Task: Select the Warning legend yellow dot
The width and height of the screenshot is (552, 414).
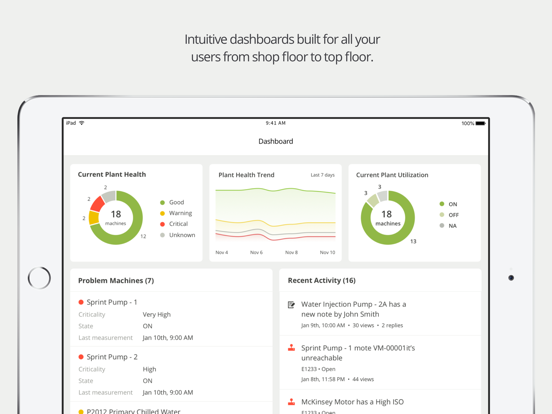Action: pyautogui.click(x=162, y=213)
